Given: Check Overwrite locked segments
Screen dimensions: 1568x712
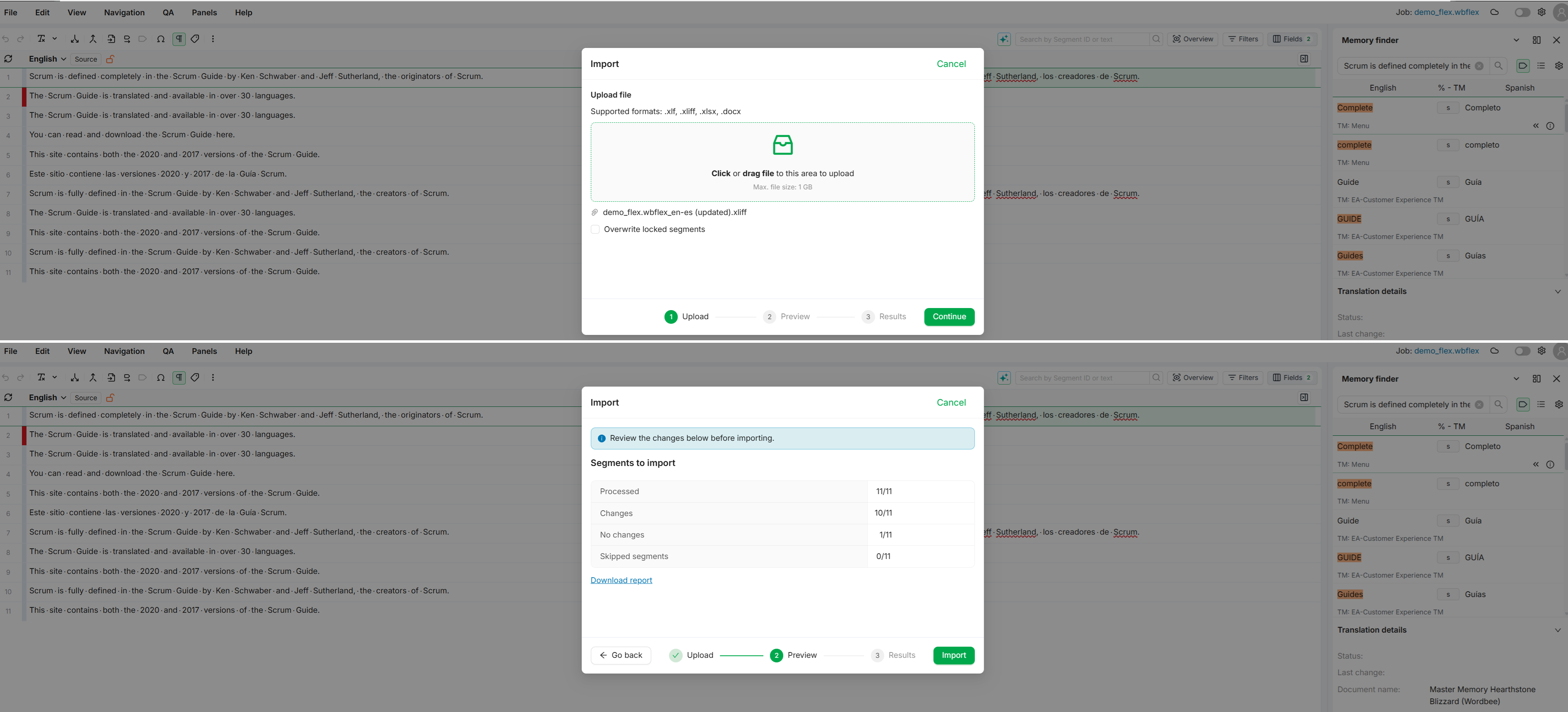Looking at the screenshot, I should point(595,229).
